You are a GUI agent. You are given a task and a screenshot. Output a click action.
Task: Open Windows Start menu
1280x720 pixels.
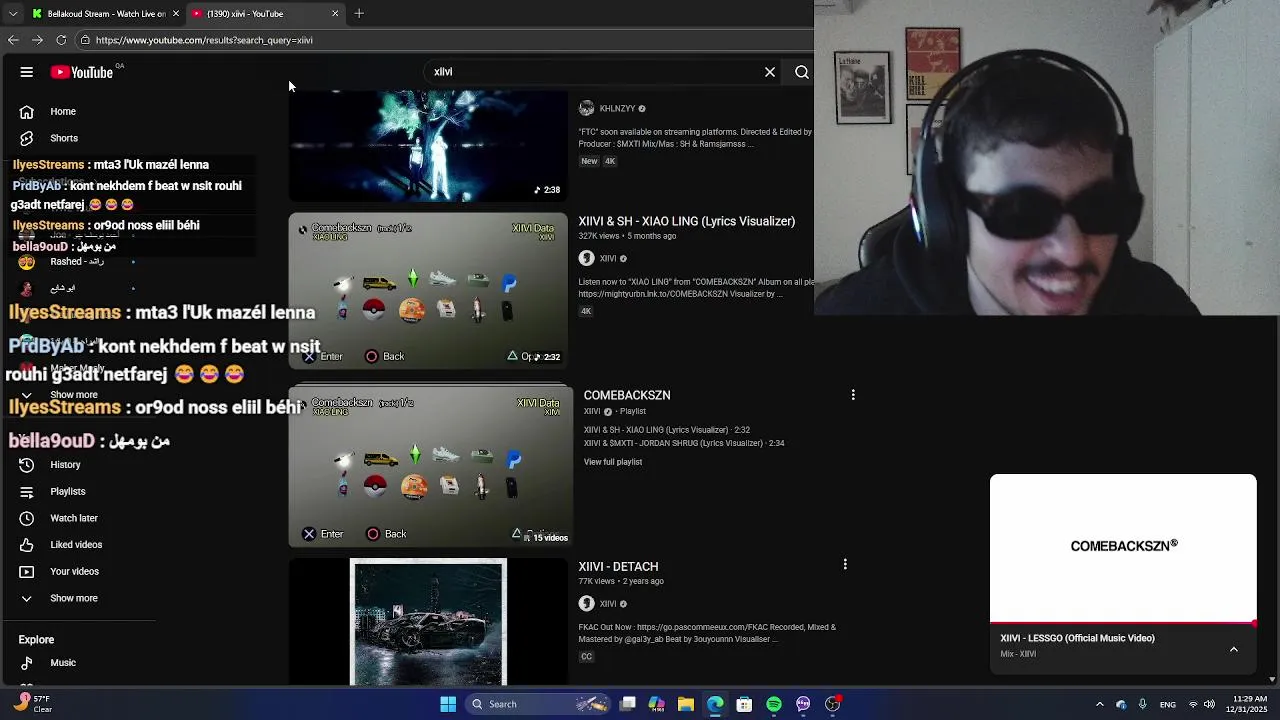448,704
